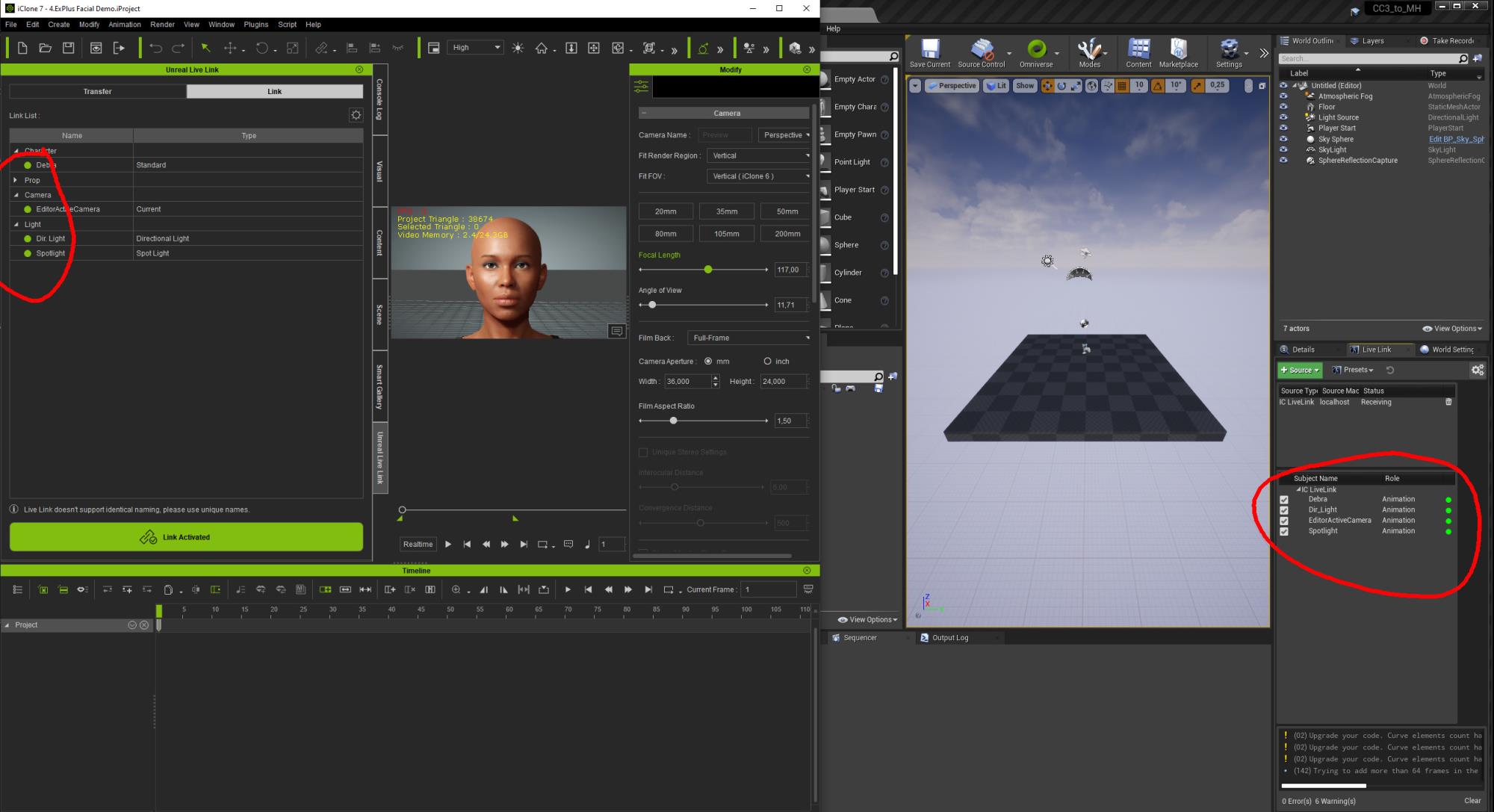The width and height of the screenshot is (1494, 812).
Task: Click New Project icon in iClone toolbar
Action: click(x=22, y=48)
